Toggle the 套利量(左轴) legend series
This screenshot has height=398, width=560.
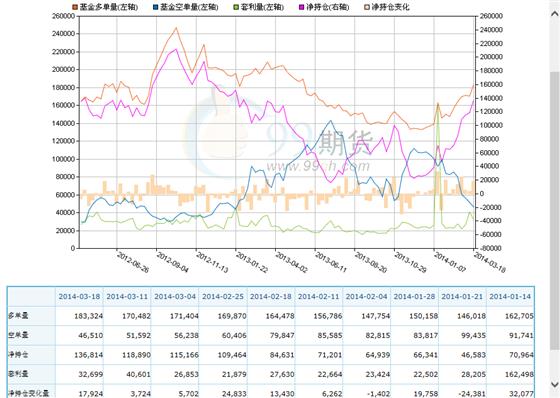tap(259, 7)
